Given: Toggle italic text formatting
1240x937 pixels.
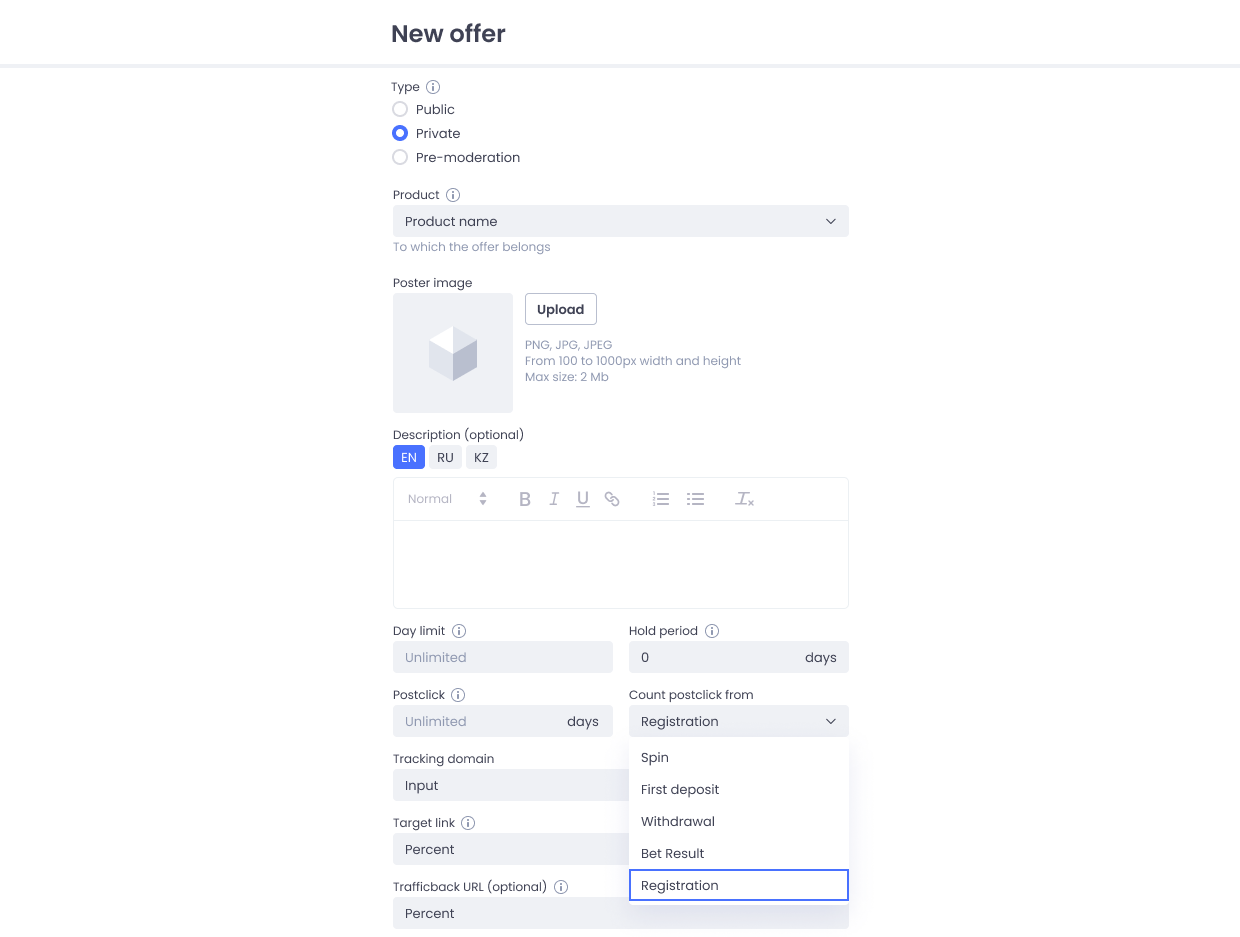Looking at the screenshot, I should (x=553, y=499).
